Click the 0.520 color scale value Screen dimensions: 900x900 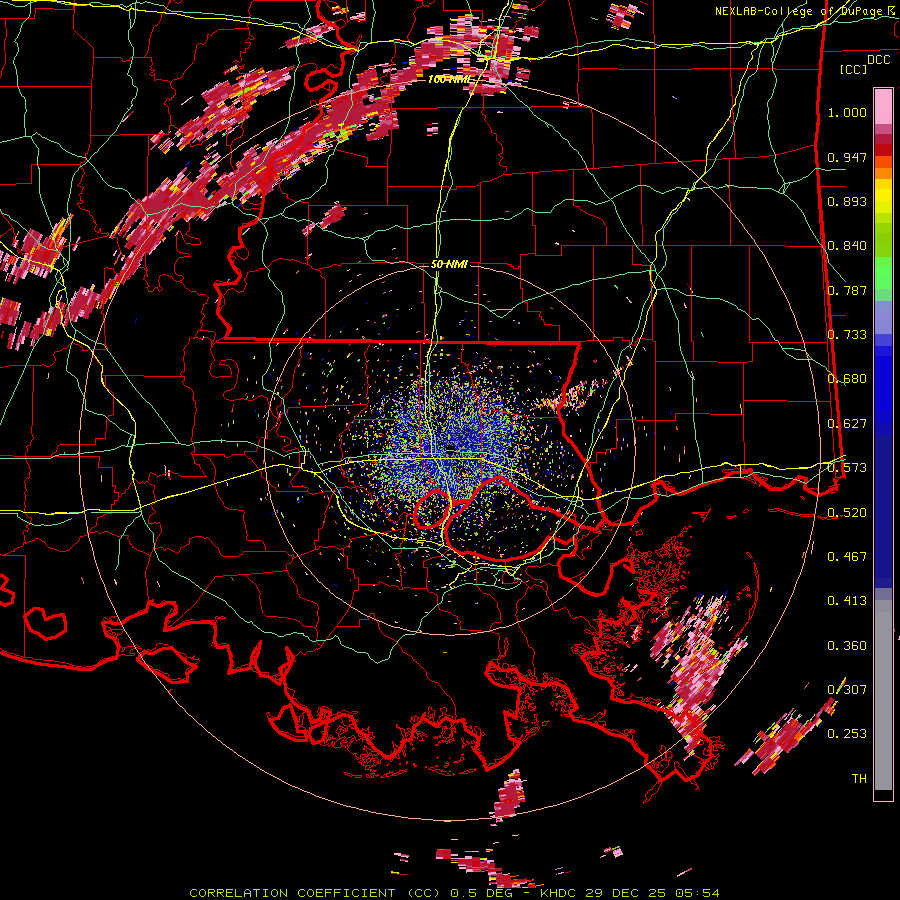point(847,513)
